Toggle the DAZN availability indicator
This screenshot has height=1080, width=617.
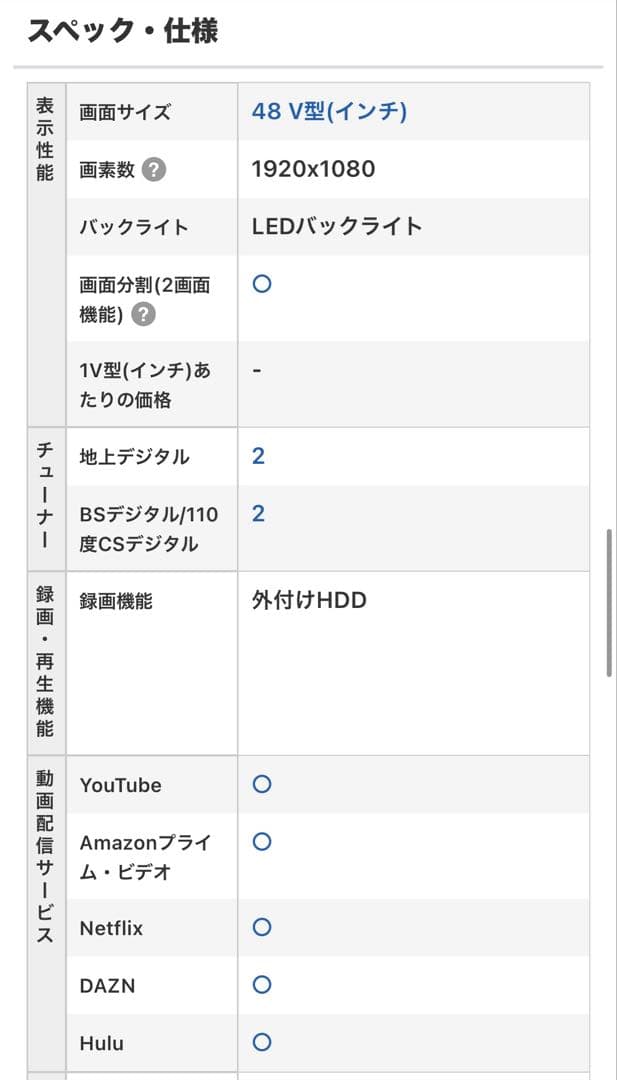point(261,984)
